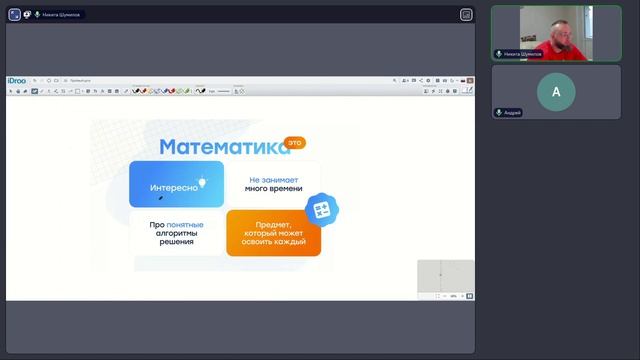Click microphone icon on Андрей tile
Viewport: 640px width, 360px height.
point(499,112)
